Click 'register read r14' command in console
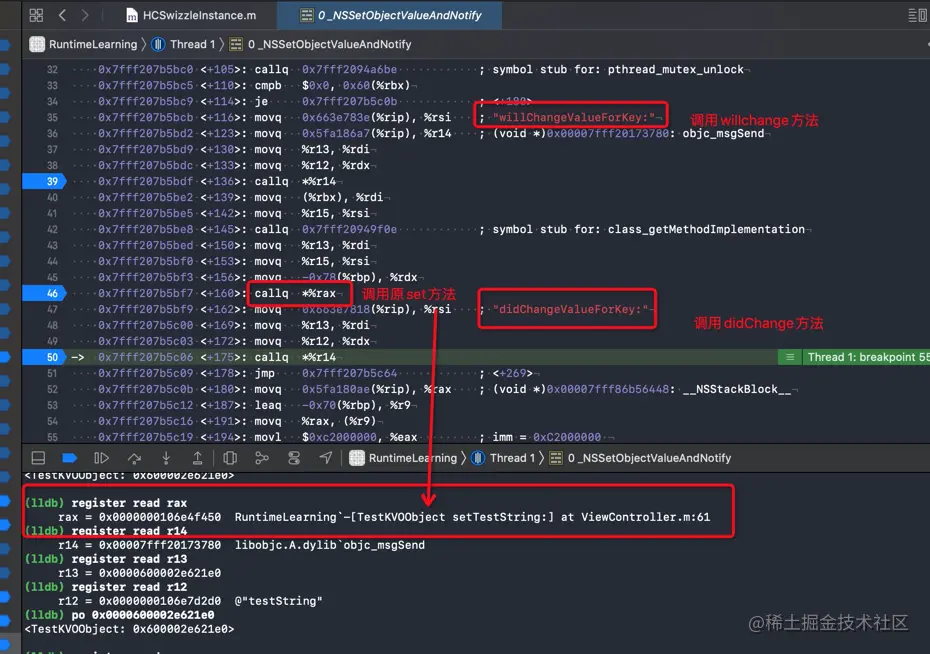Image resolution: width=930 pixels, height=654 pixels. [129, 531]
